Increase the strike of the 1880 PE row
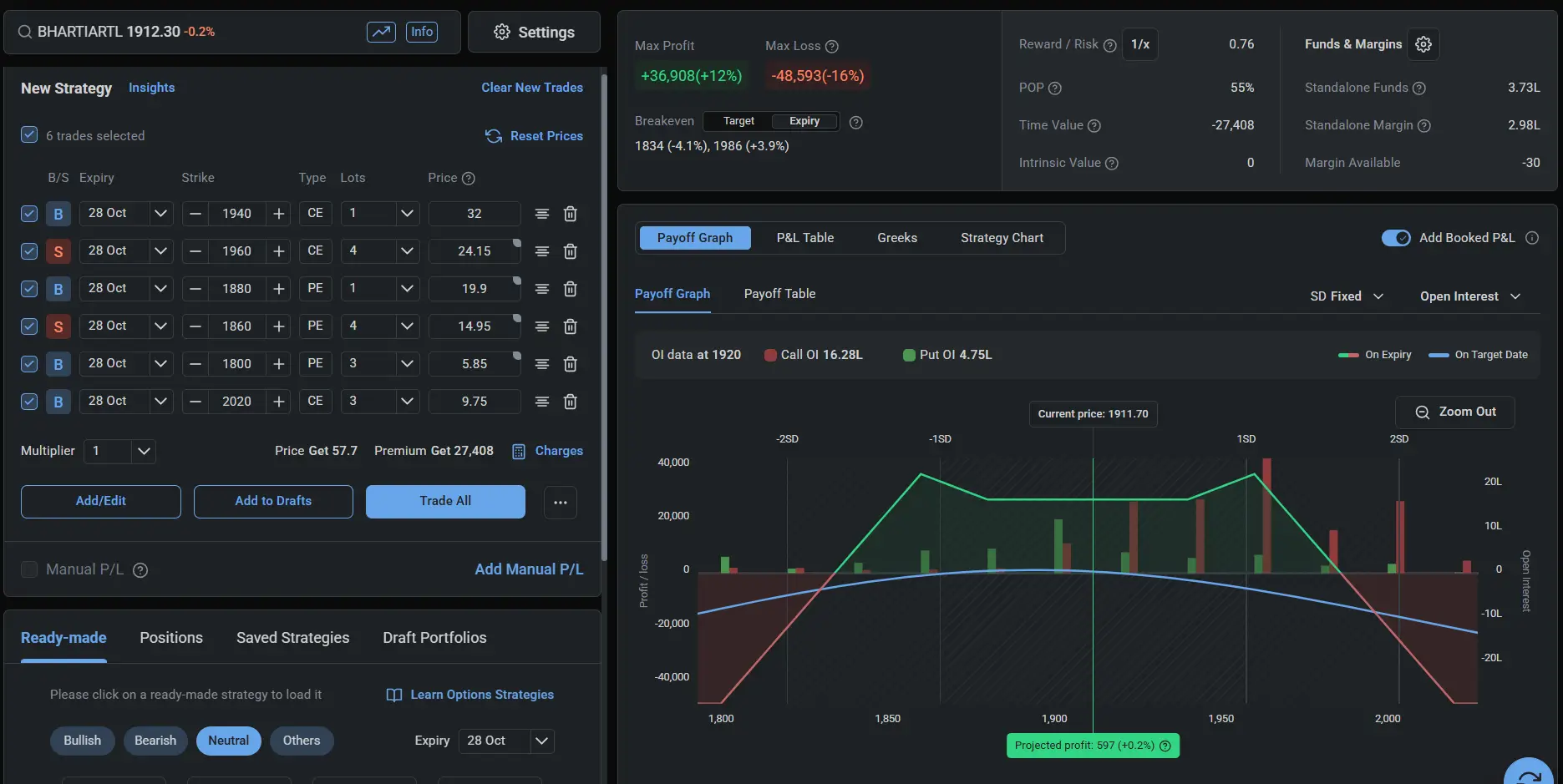Image resolution: width=1563 pixels, height=784 pixels. [279, 289]
